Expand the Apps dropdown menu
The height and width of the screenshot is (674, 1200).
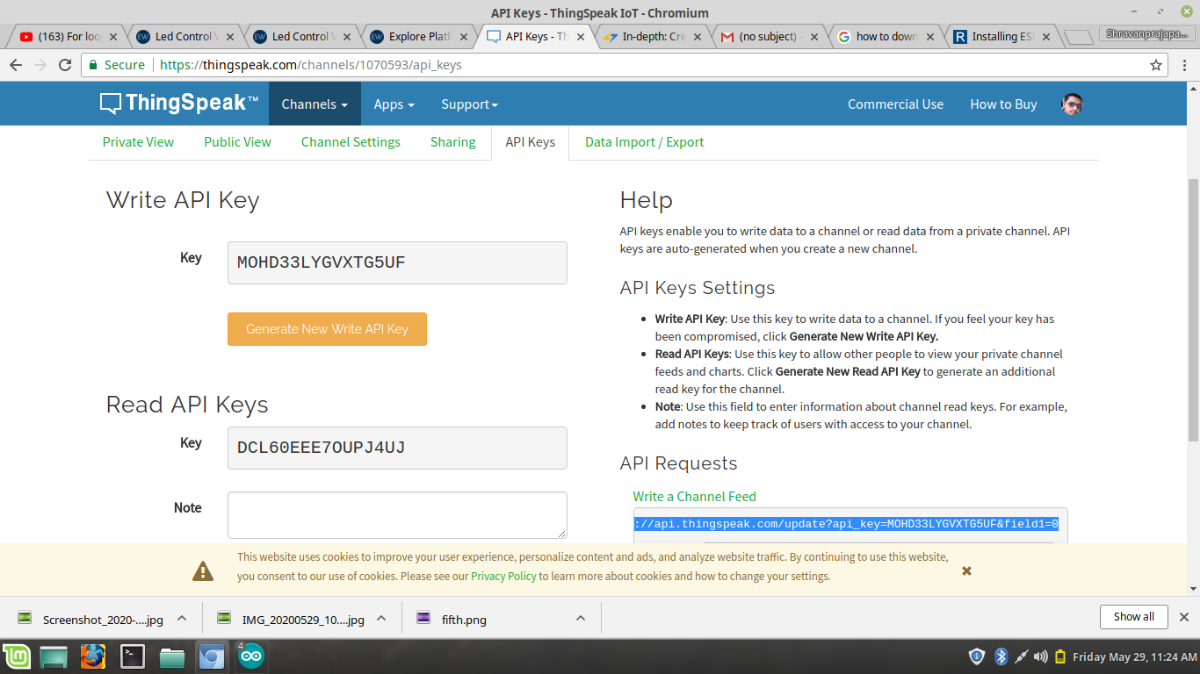coord(393,104)
